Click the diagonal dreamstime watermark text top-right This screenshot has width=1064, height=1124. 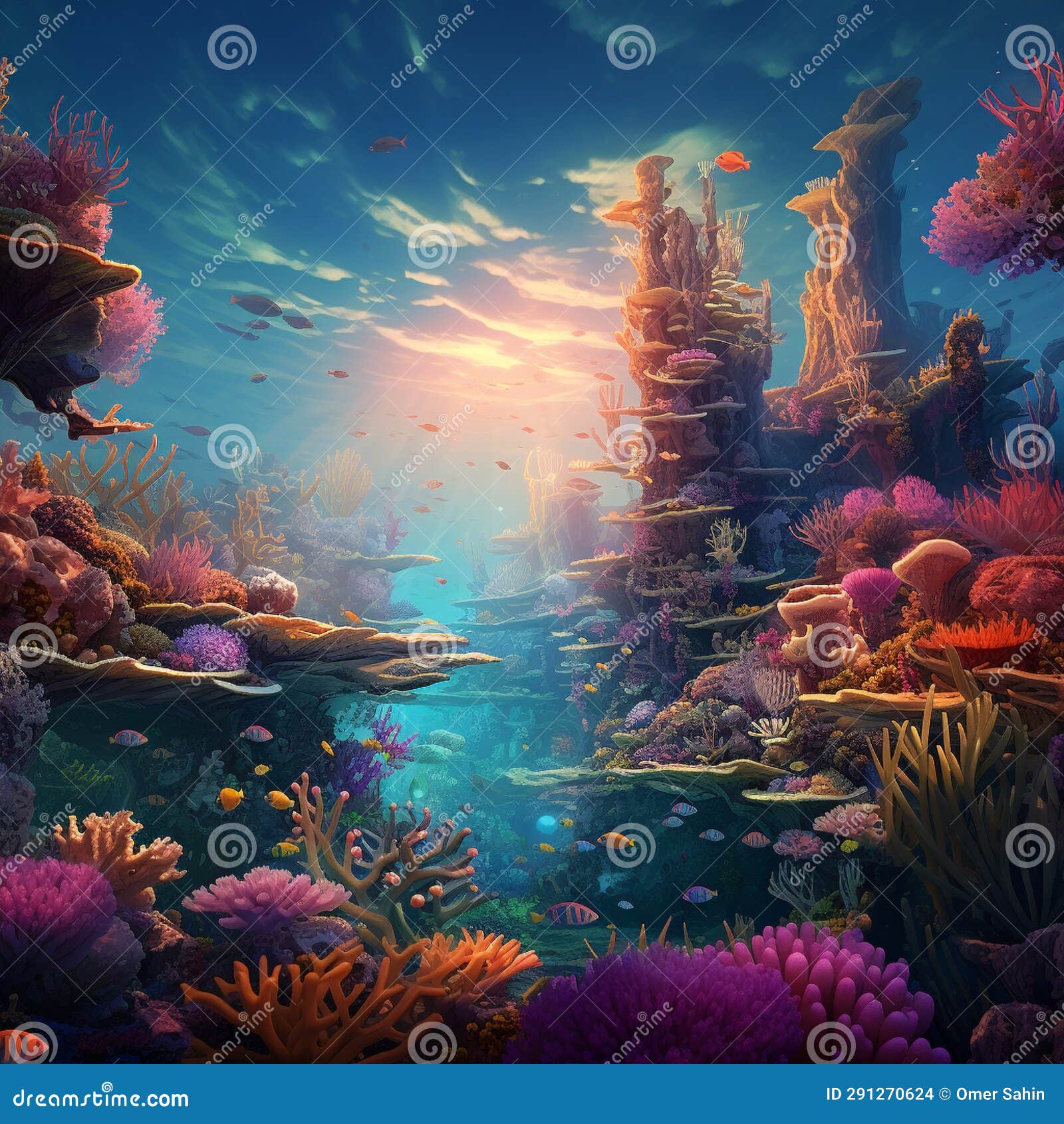tap(1014, 253)
